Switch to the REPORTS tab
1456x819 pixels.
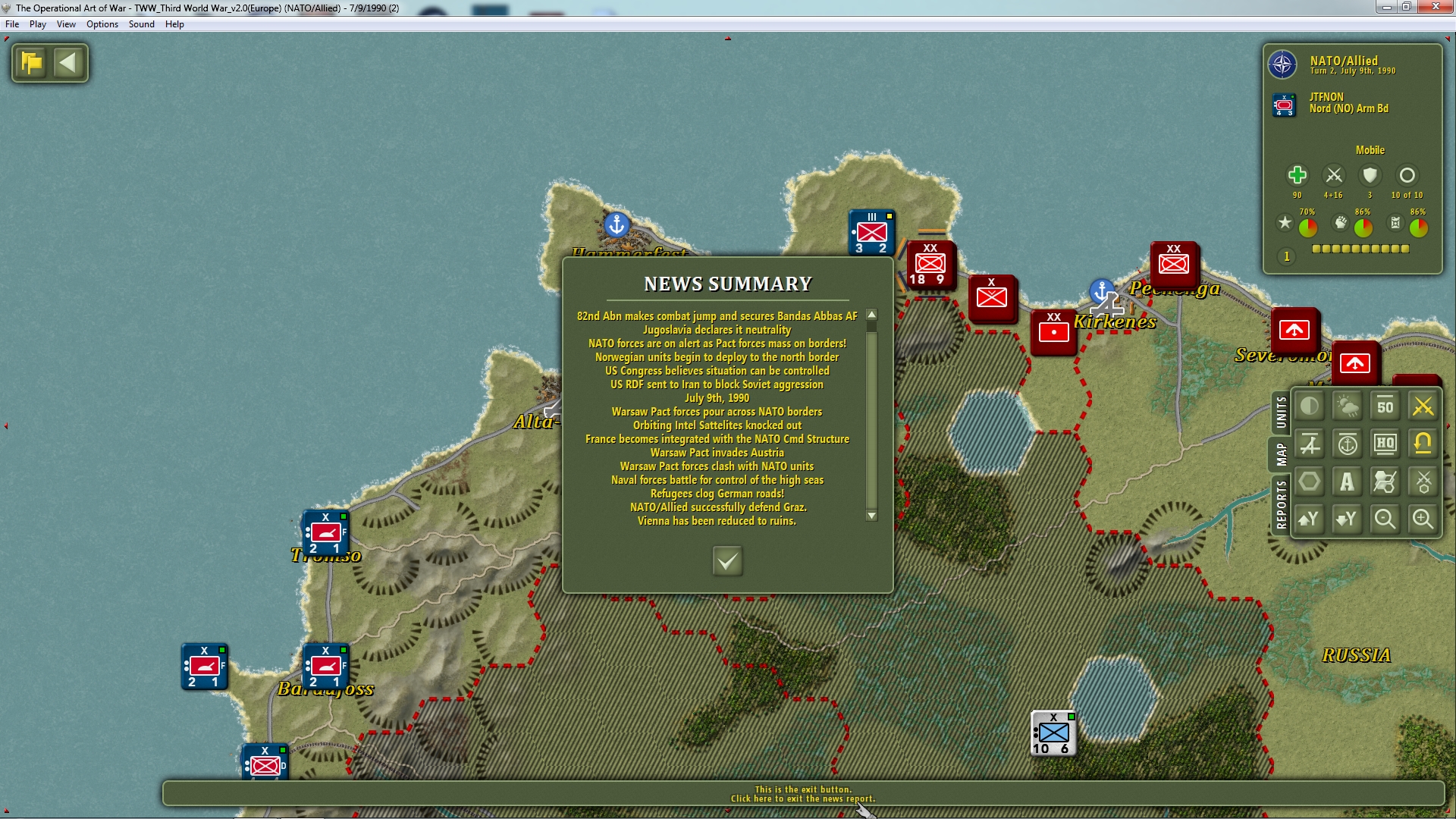click(x=1281, y=504)
